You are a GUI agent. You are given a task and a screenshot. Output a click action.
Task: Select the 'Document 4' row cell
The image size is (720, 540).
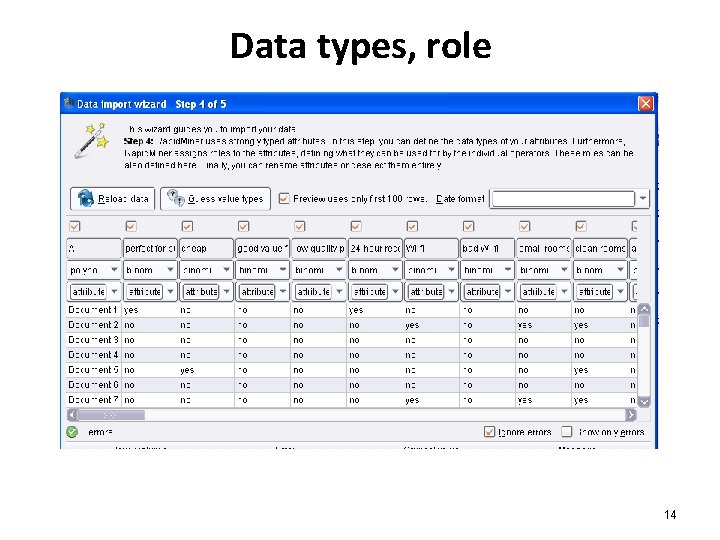point(93,355)
